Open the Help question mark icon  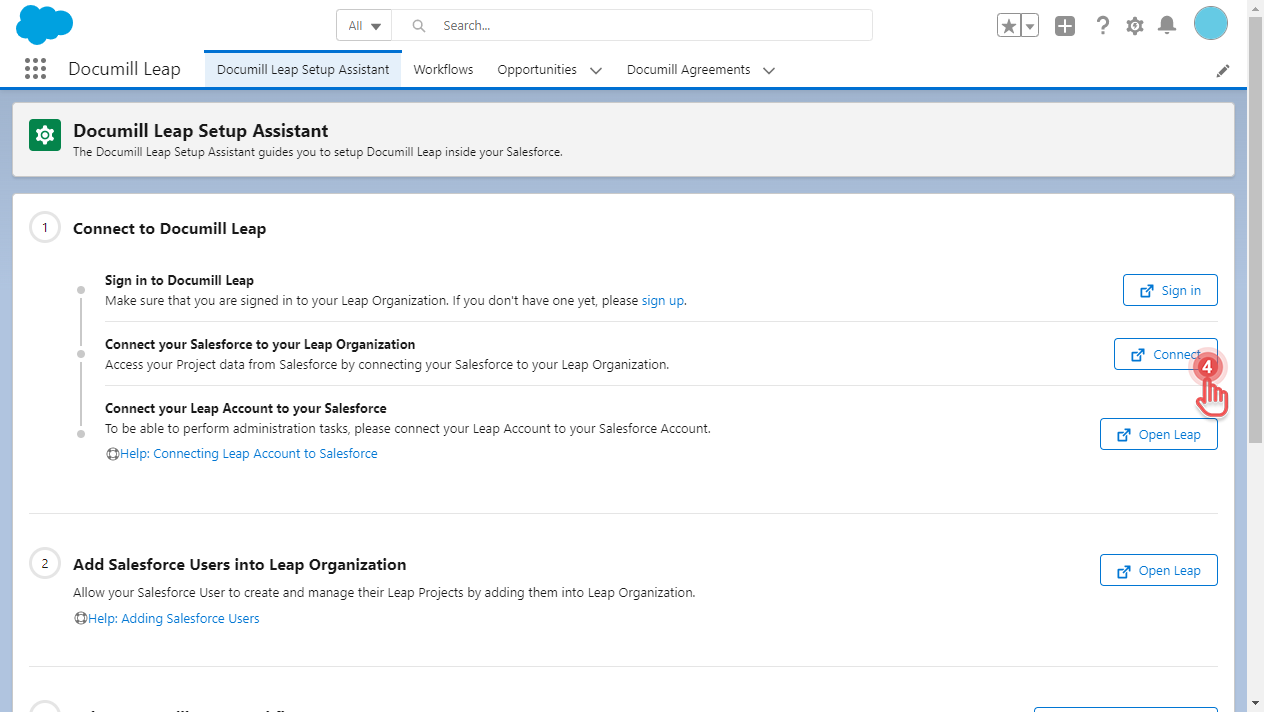(1102, 26)
